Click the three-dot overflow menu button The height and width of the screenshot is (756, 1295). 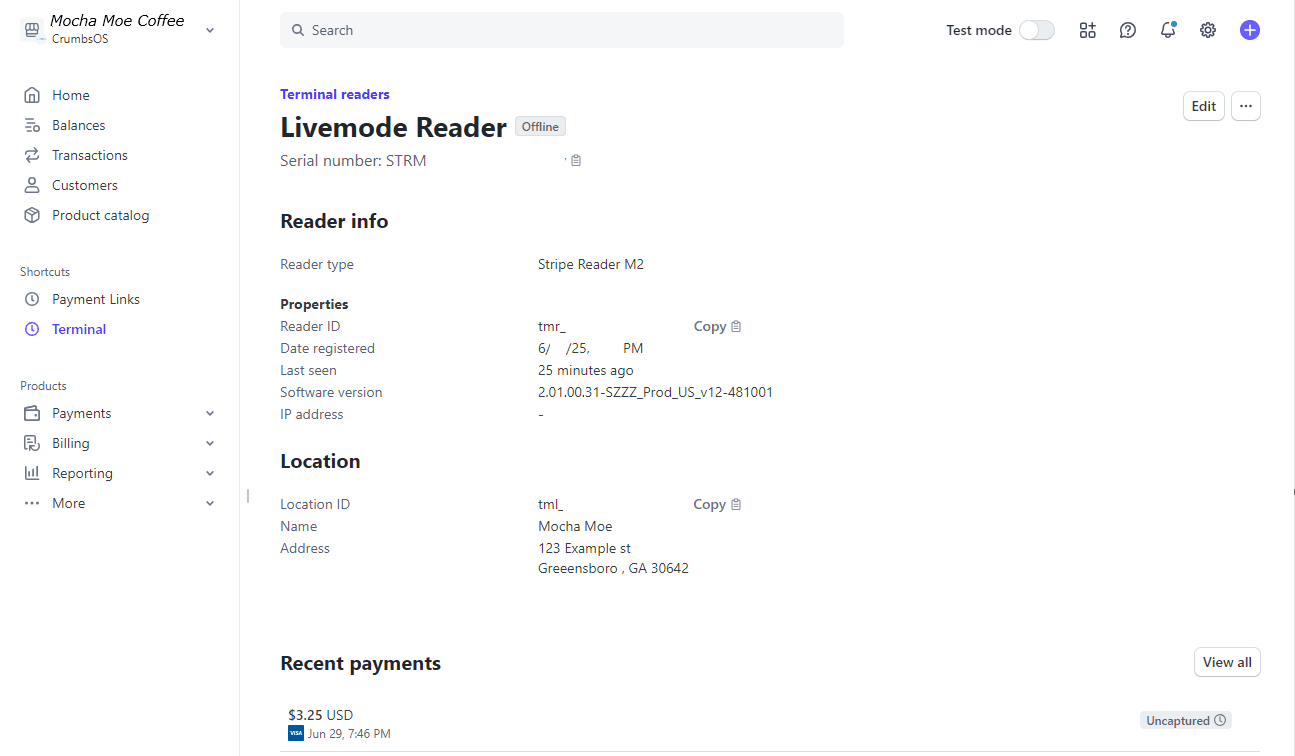click(1245, 106)
